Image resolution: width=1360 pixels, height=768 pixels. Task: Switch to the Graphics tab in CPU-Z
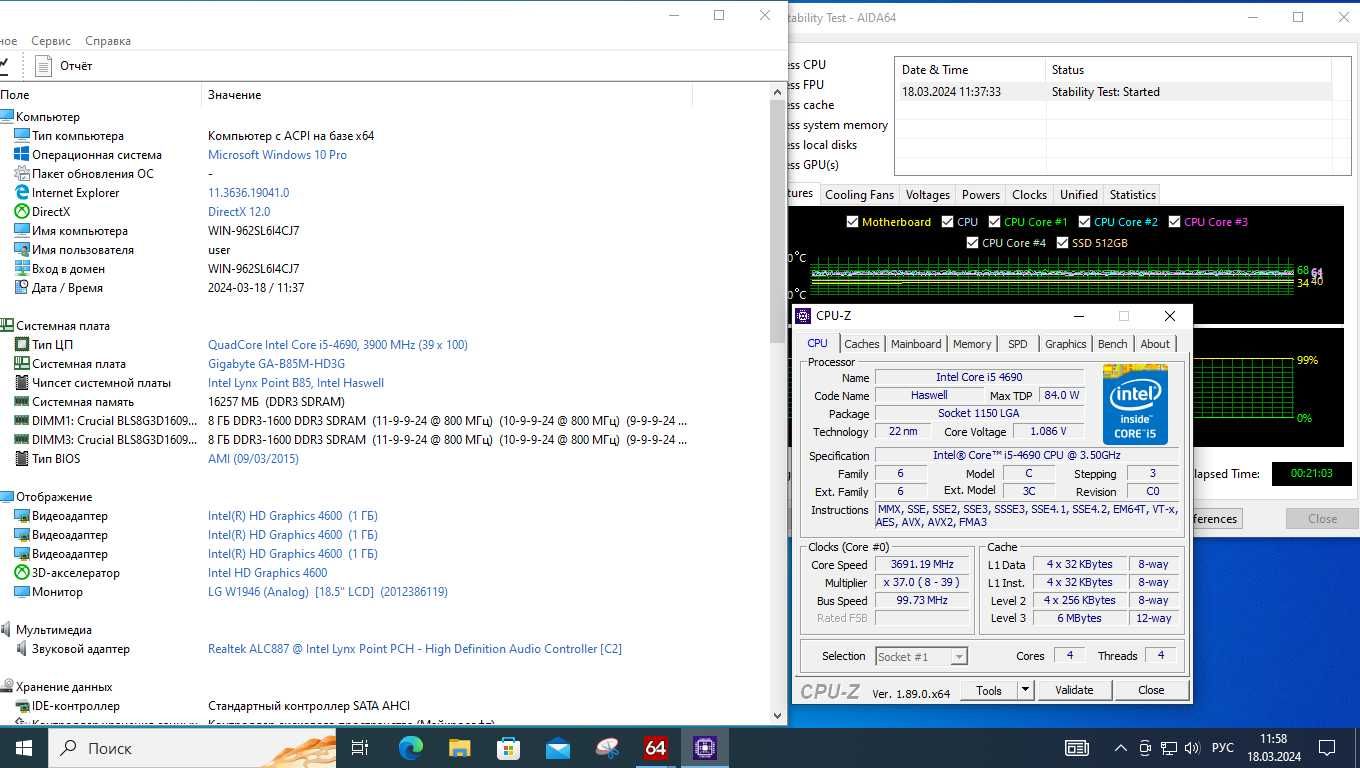[x=1065, y=344]
